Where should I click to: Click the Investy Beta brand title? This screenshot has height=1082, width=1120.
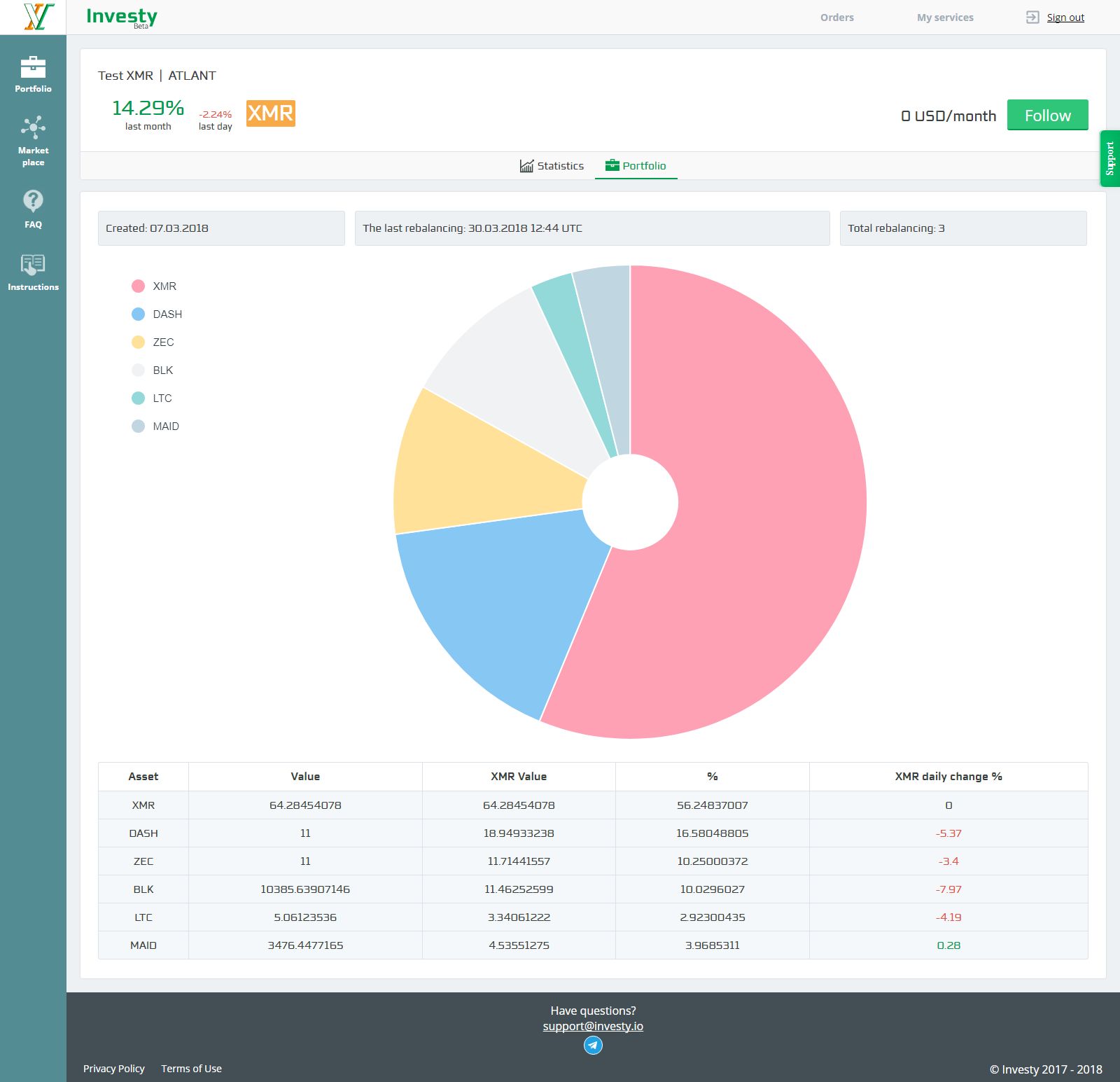122,17
